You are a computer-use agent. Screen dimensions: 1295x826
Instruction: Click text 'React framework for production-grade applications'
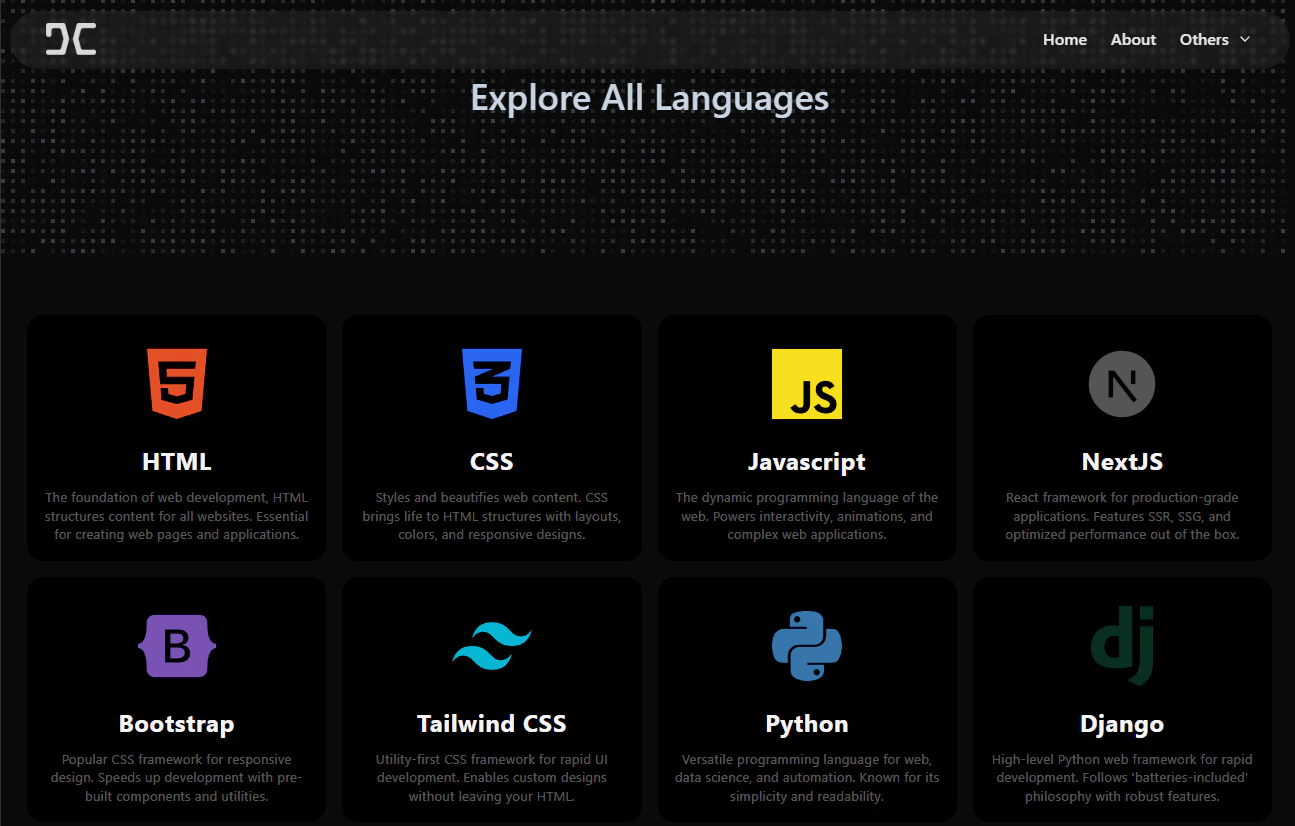pos(1122,507)
